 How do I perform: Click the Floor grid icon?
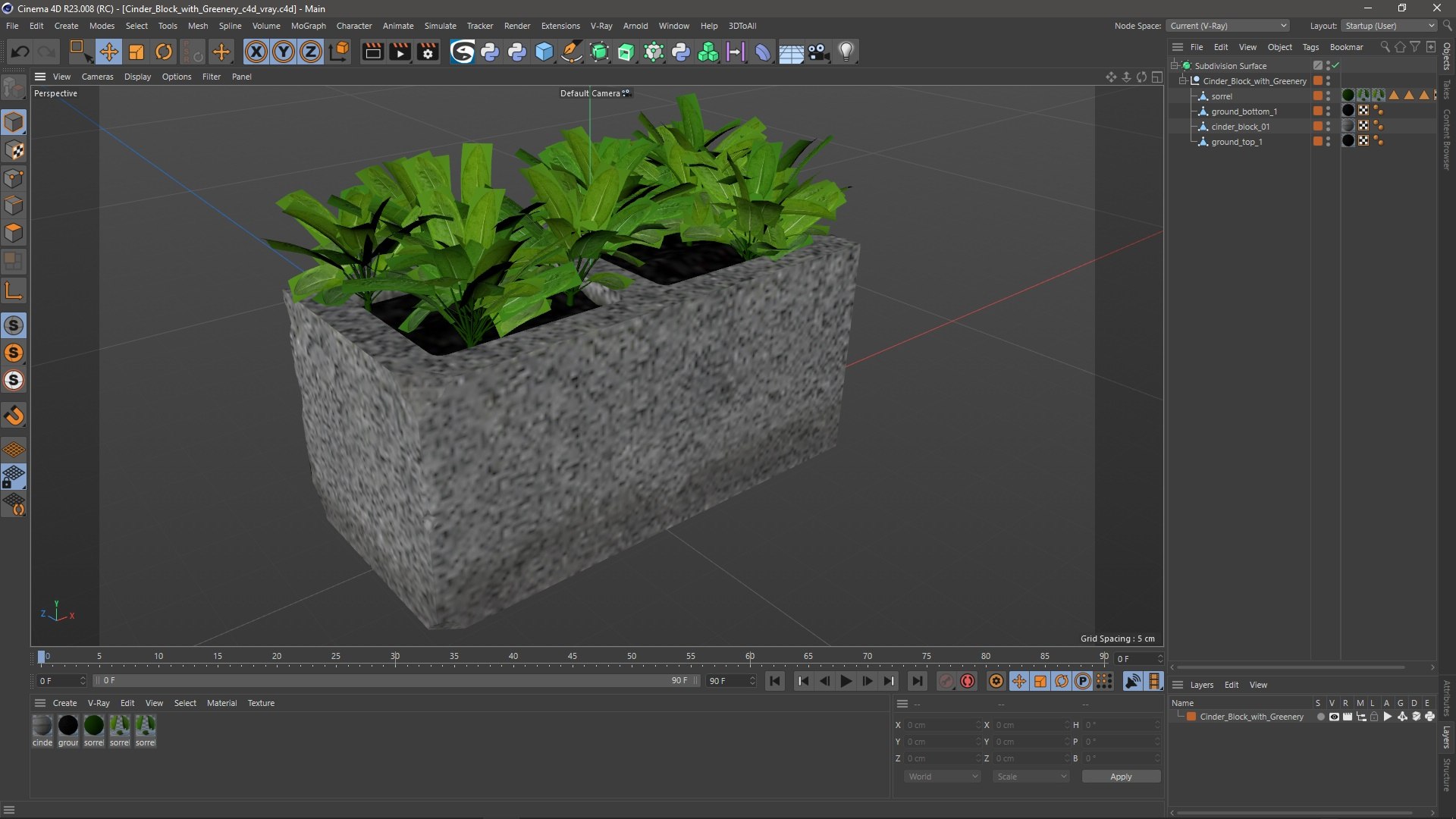791,52
